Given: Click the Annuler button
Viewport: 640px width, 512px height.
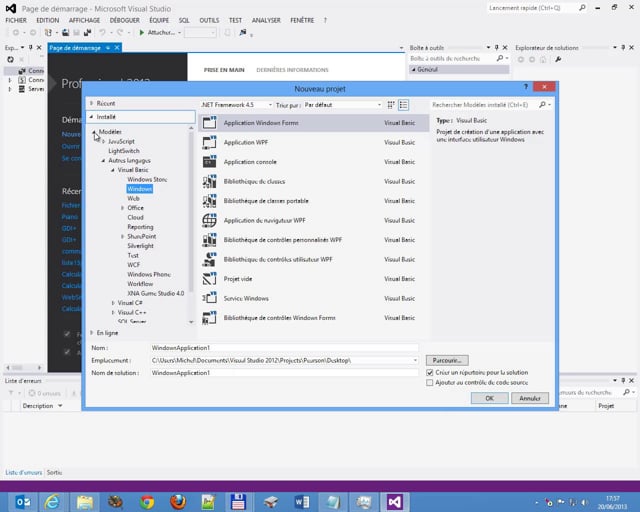Looking at the screenshot, I should [x=530, y=398].
